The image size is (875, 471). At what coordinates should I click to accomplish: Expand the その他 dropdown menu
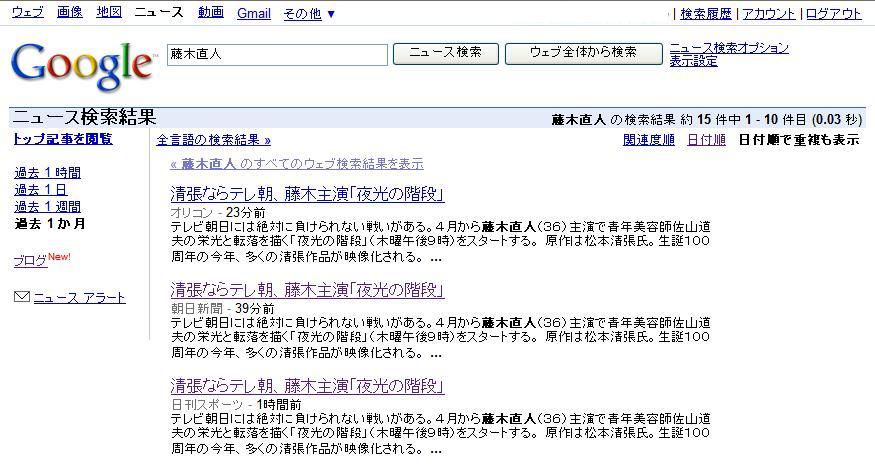pos(309,14)
